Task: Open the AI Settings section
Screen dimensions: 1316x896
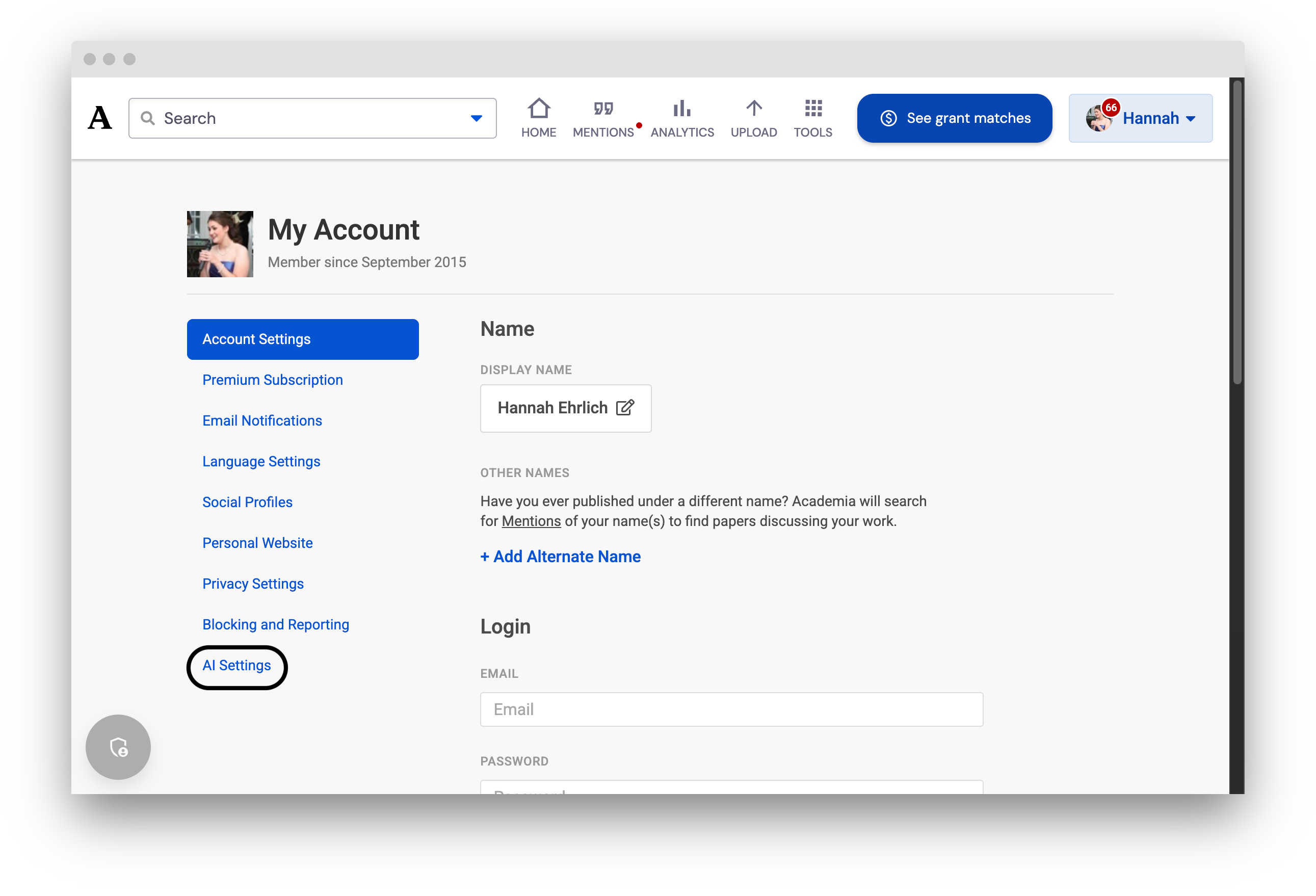Action: click(x=236, y=666)
